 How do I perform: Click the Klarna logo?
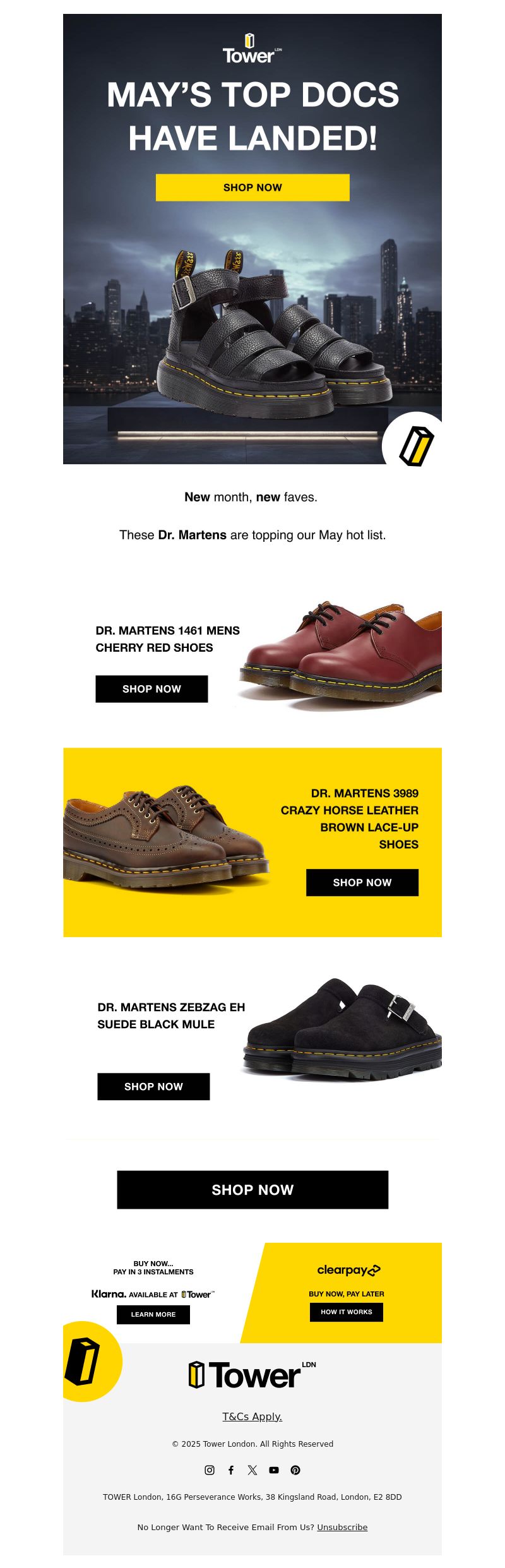108,1294
